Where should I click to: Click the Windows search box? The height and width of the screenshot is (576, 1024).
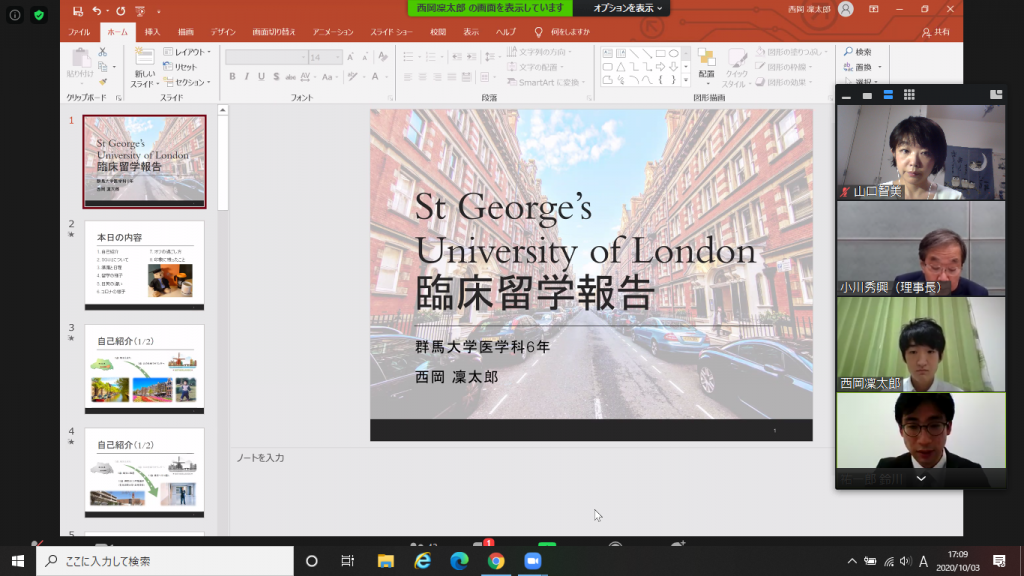coord(165,561)
